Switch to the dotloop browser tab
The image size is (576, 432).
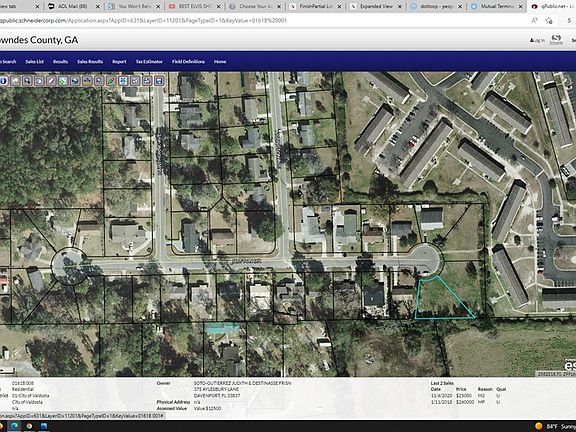pos(436,6)
